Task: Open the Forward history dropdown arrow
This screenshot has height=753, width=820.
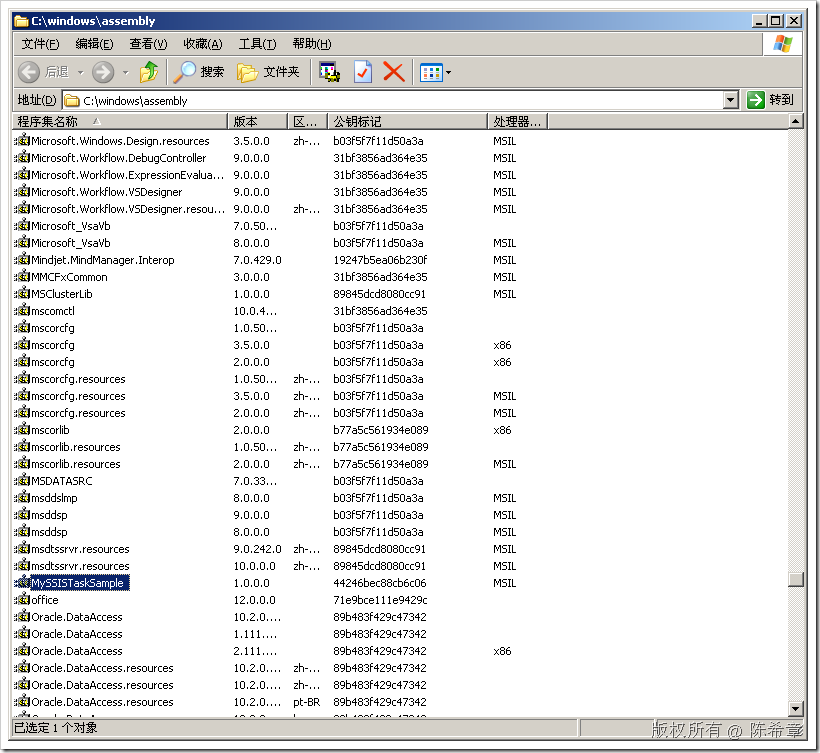Action: pyautogui.click(x=126, y=73)
